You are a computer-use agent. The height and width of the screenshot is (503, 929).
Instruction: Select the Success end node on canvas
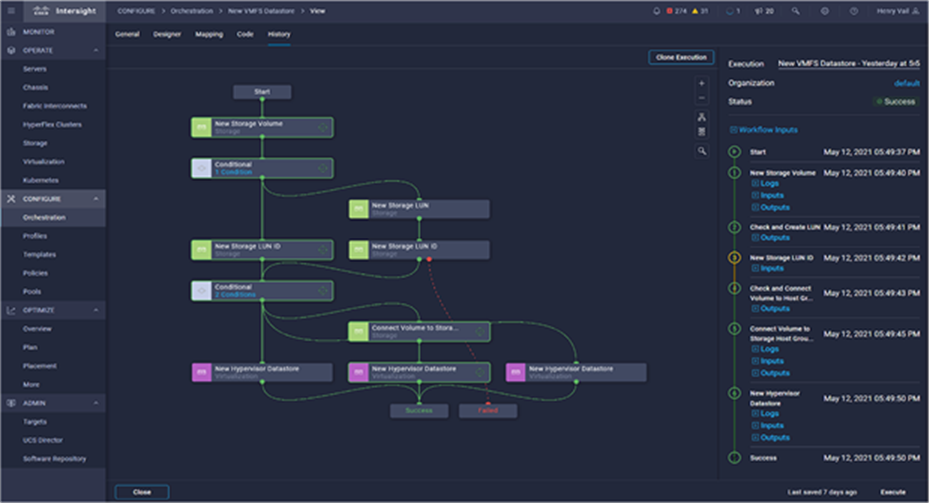coord(419,411)
